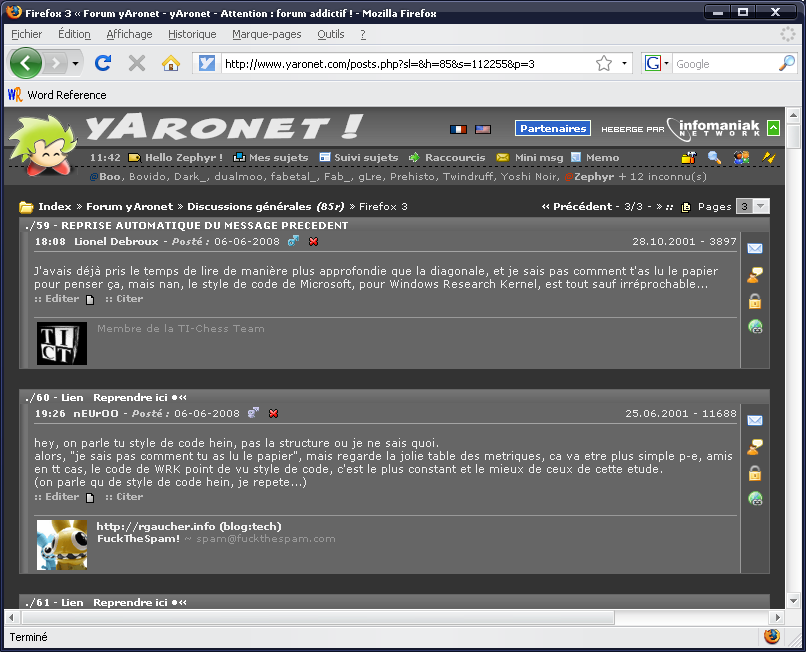The height and width of the screenshot is (652, 806).
Task: Click the Partenaires button
Action: pos(553,128)
